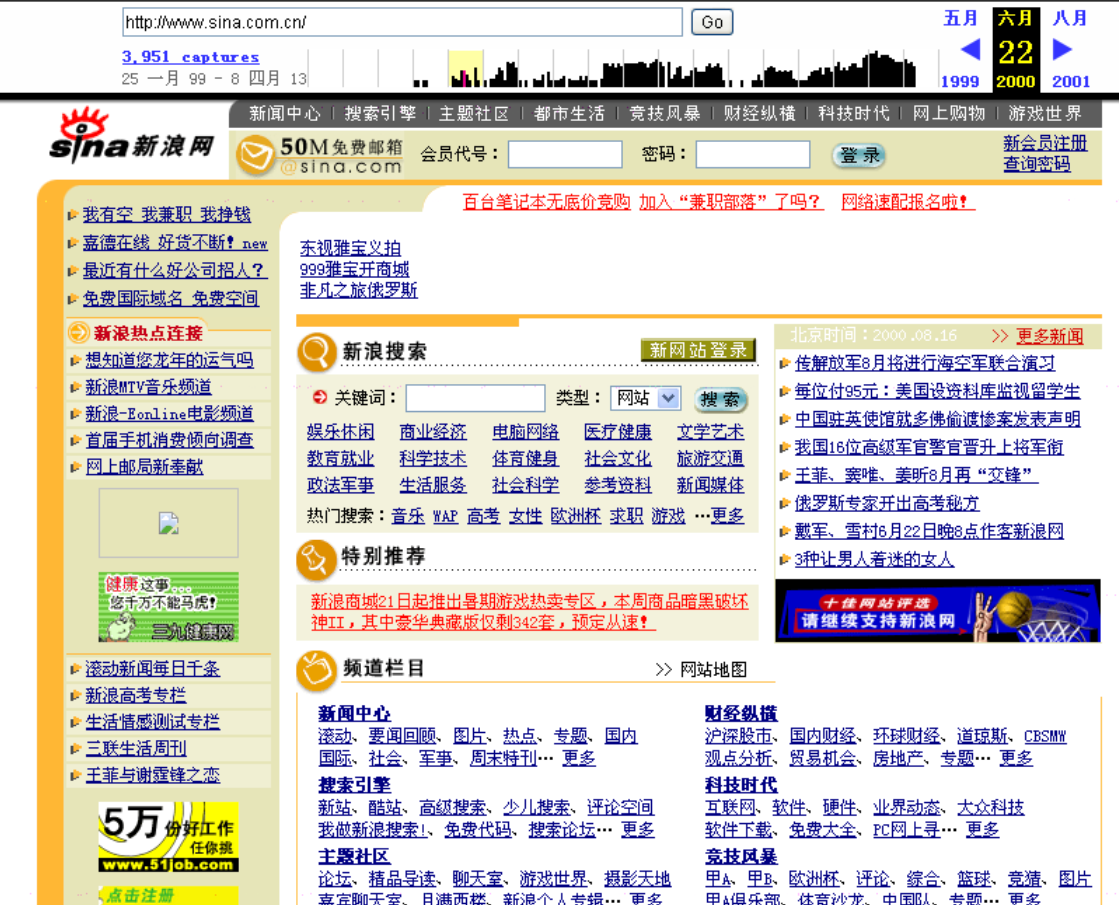Go to previous month with left arrow
The image size is (1119, 905).
click(970, 49)
